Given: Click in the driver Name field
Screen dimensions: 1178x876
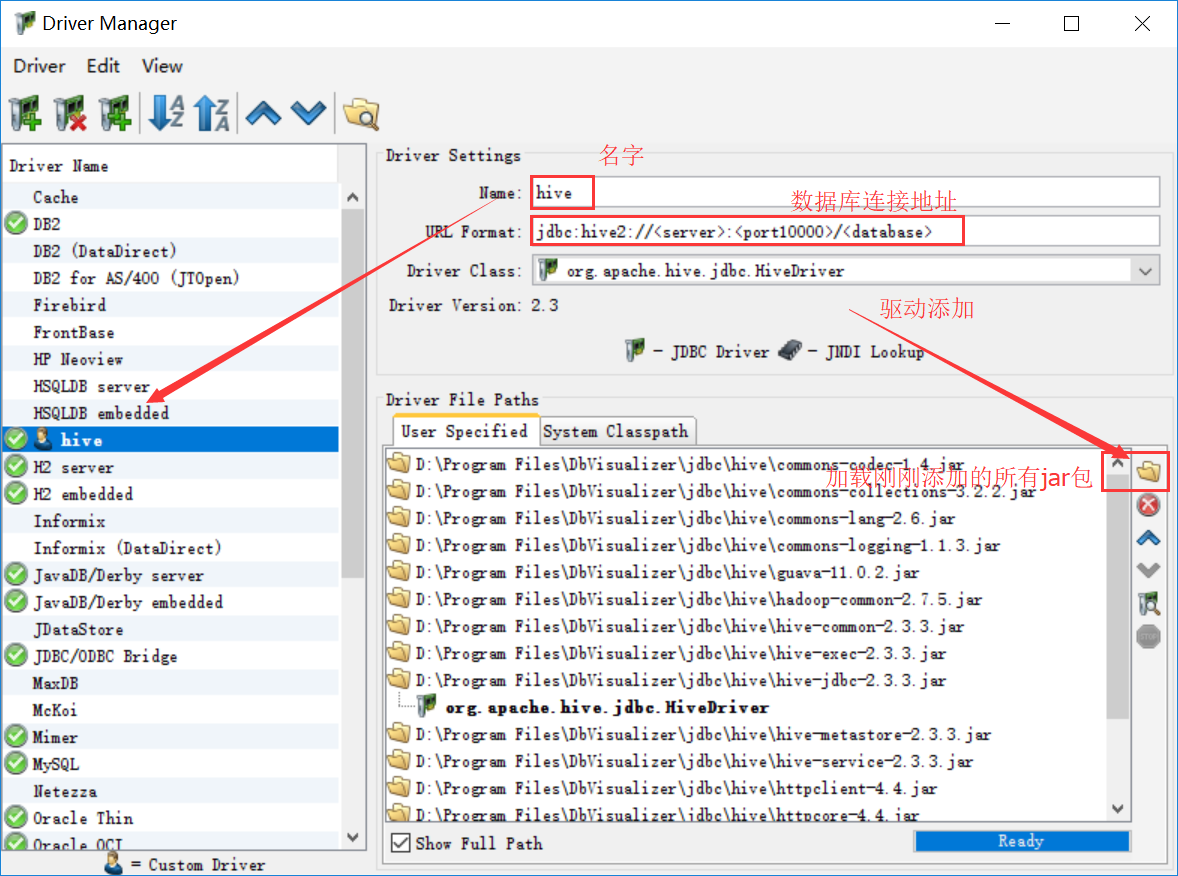Looking at the screenshot, I should coord(845,192).
